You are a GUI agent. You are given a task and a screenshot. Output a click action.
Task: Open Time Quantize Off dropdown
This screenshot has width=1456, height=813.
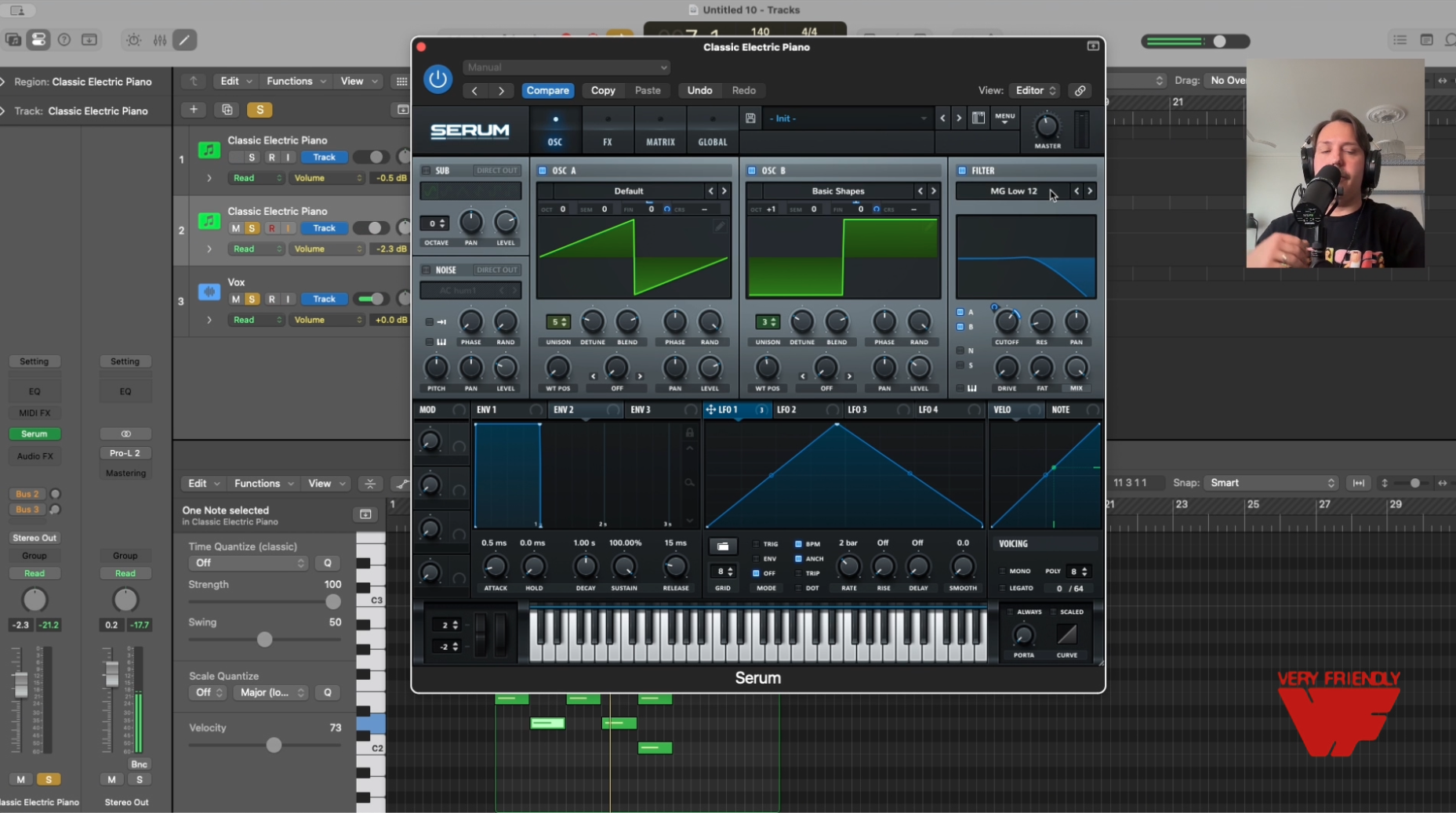click(248, 563)
